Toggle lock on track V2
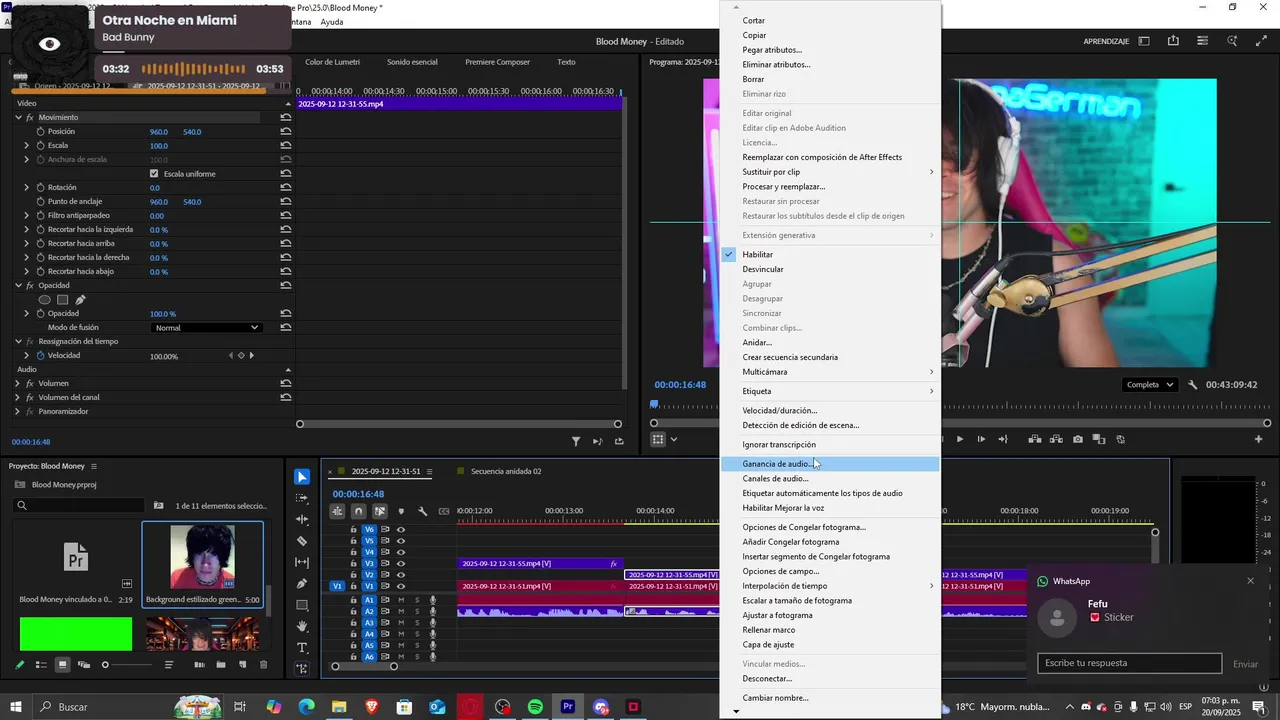This screenshot has height=720, width=1280. coord(353,575)
